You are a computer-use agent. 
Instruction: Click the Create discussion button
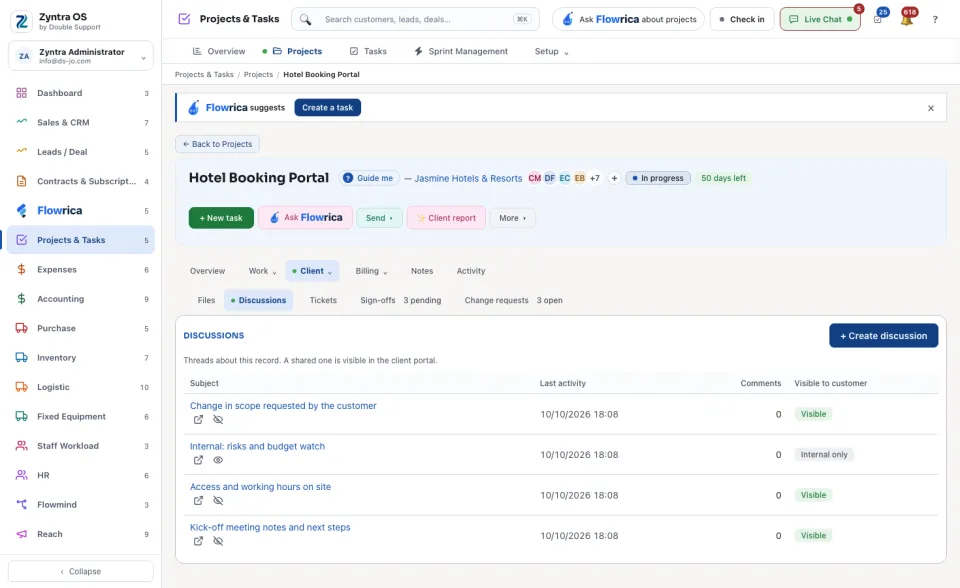coord(883,336)
